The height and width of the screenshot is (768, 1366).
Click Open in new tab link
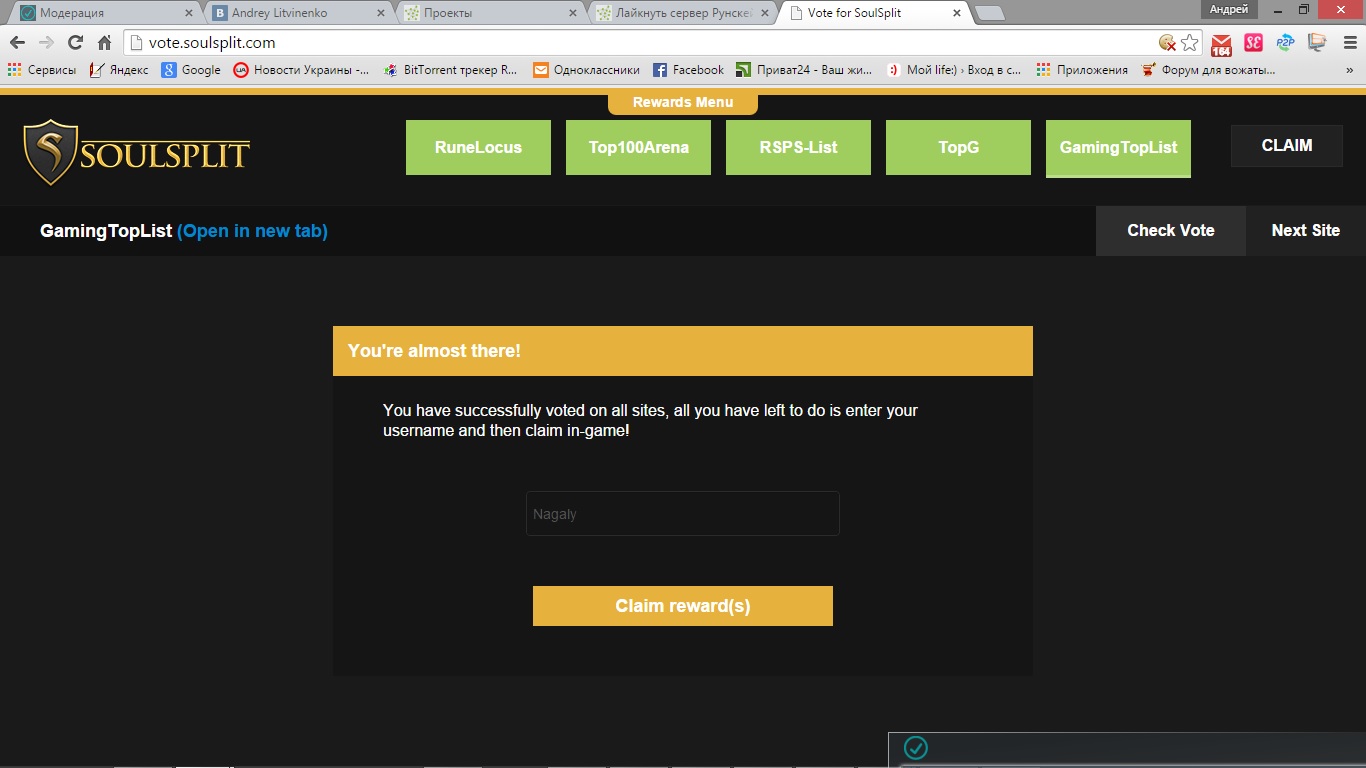[252, 231]
